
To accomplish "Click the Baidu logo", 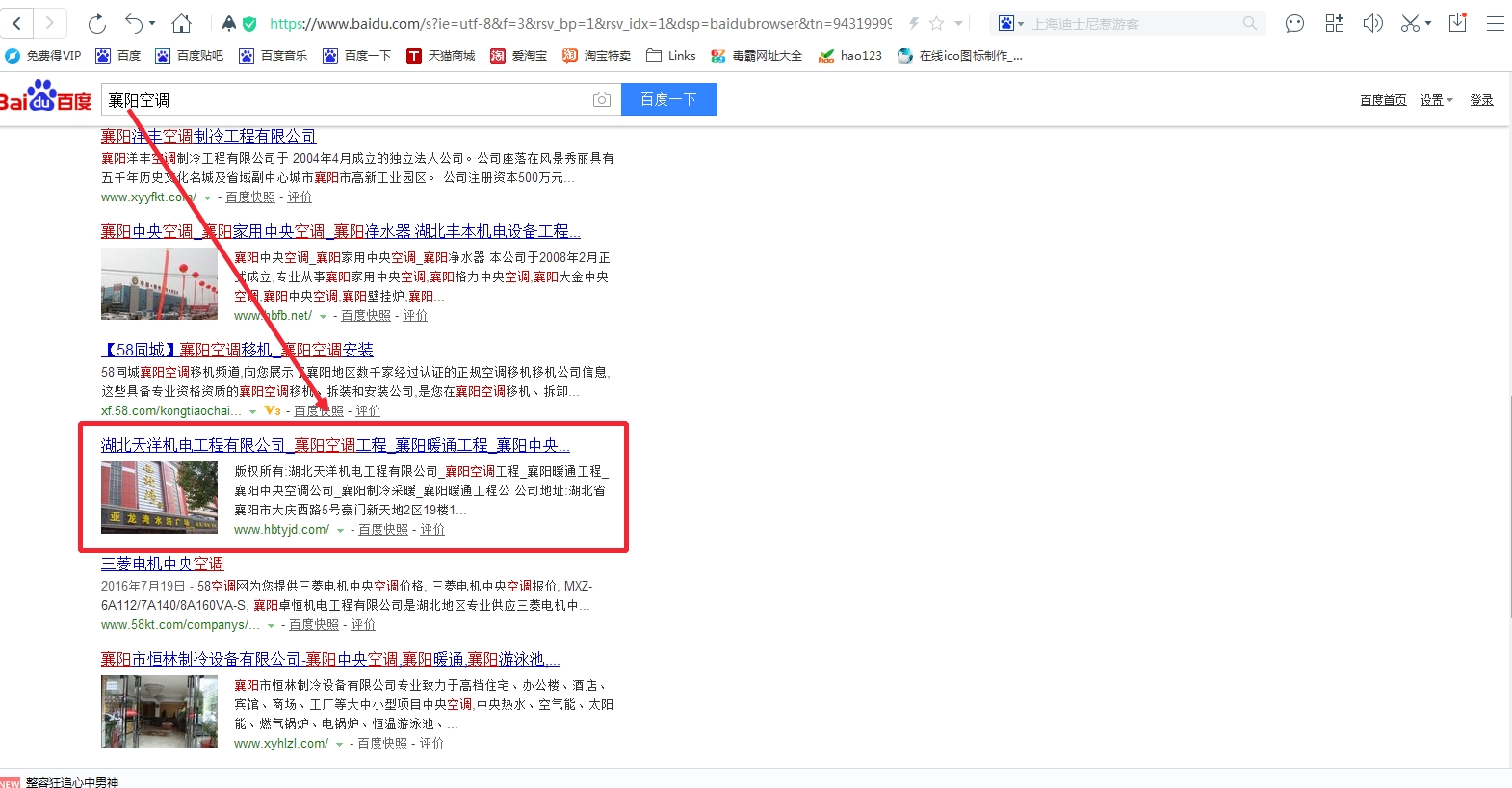I will pyautogui.click(x=45, y=96).
